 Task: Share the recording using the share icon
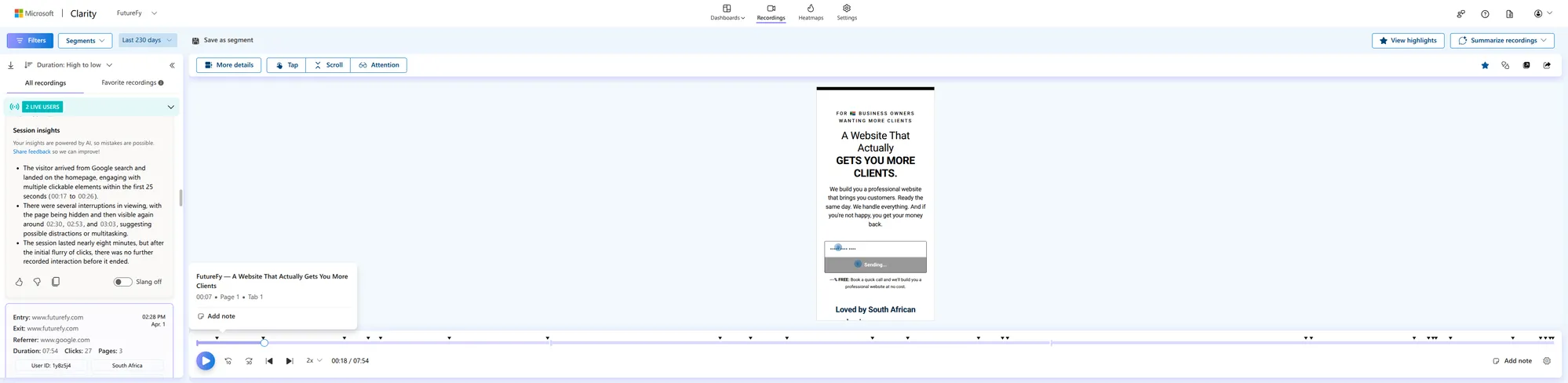click(x=1547, y=65)
